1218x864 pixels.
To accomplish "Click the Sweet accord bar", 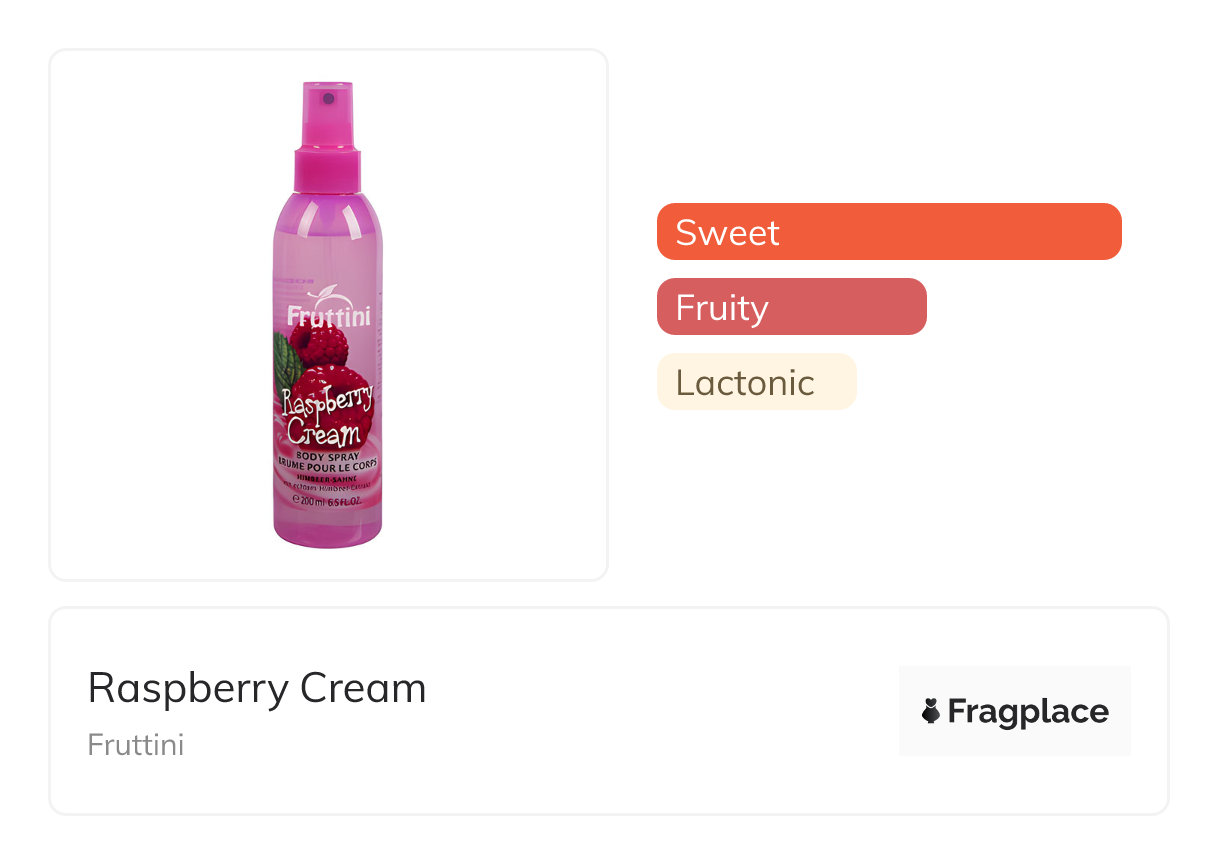I will coord(889,231).
